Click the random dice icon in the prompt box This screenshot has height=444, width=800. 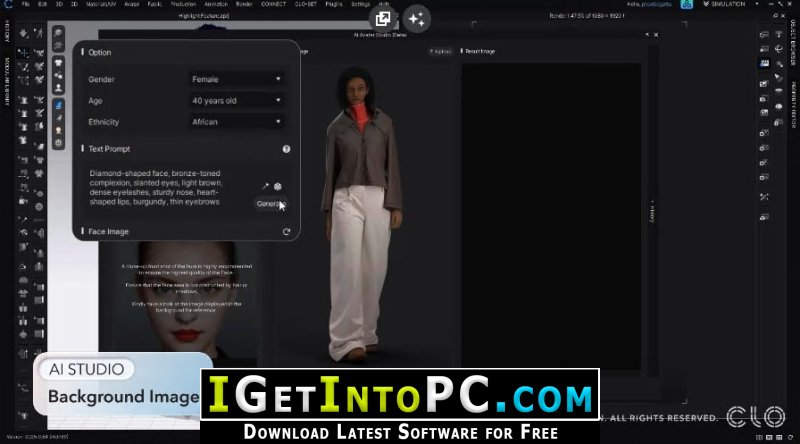278,186
